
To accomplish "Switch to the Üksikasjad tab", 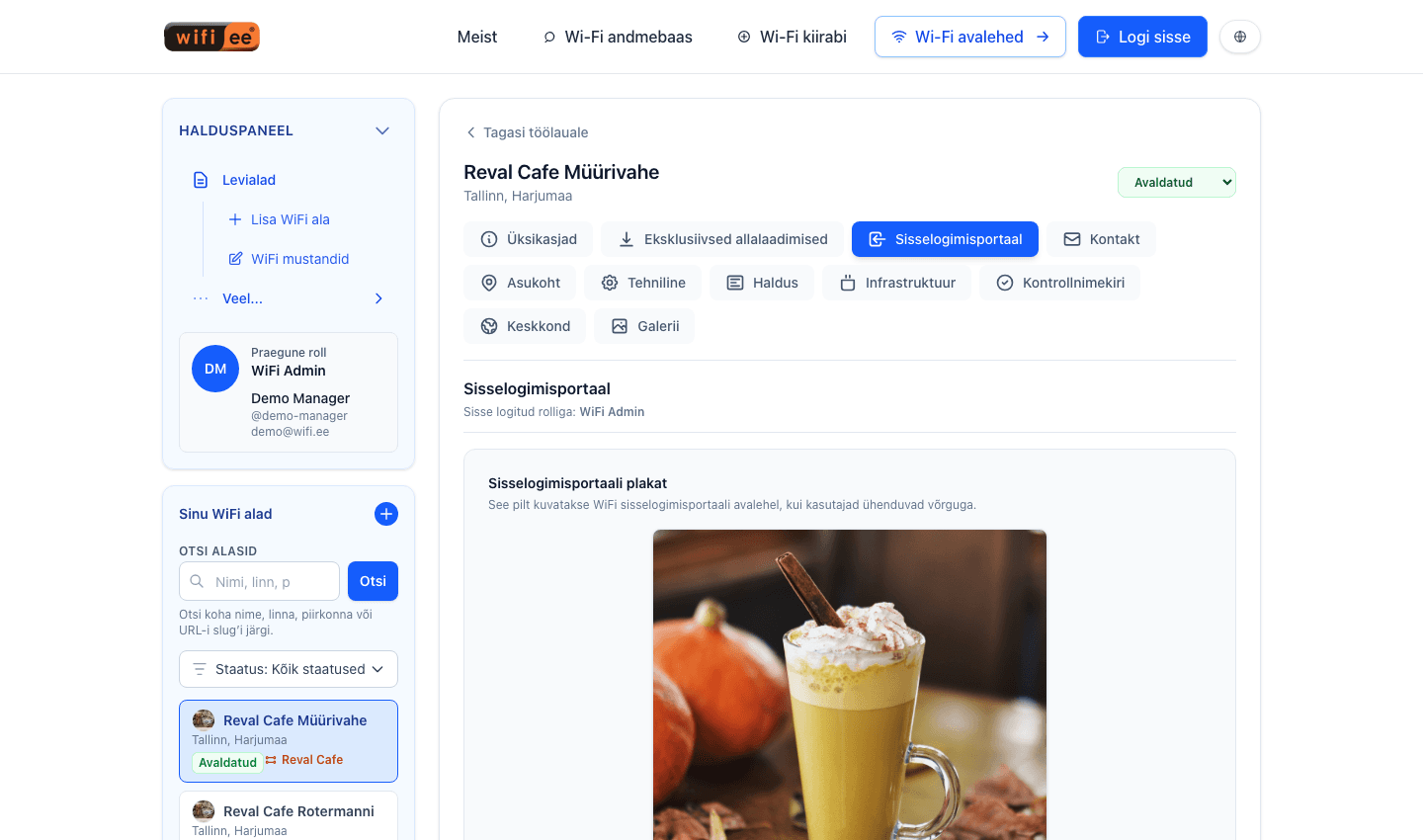I will [529, 239].
